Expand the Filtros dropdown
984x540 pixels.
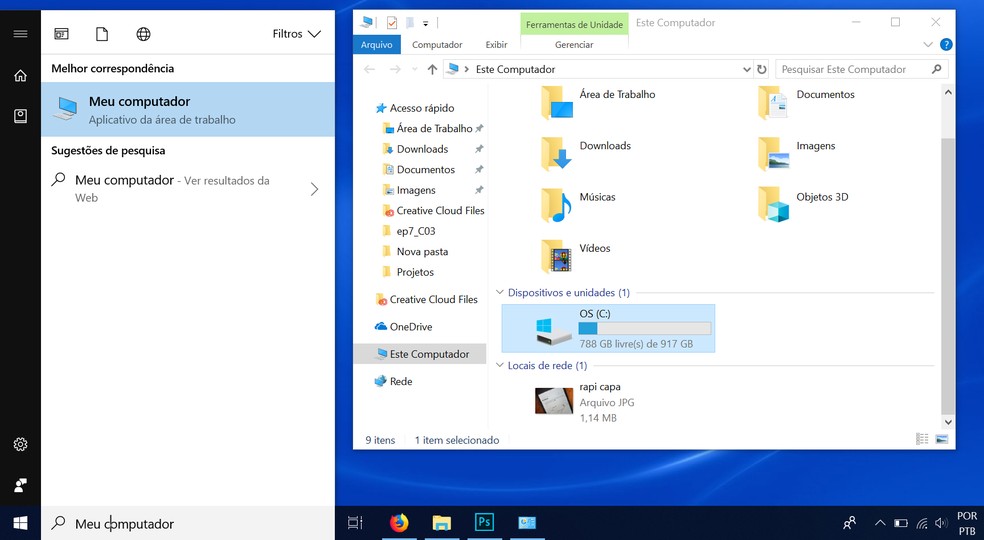coord(296,34)
